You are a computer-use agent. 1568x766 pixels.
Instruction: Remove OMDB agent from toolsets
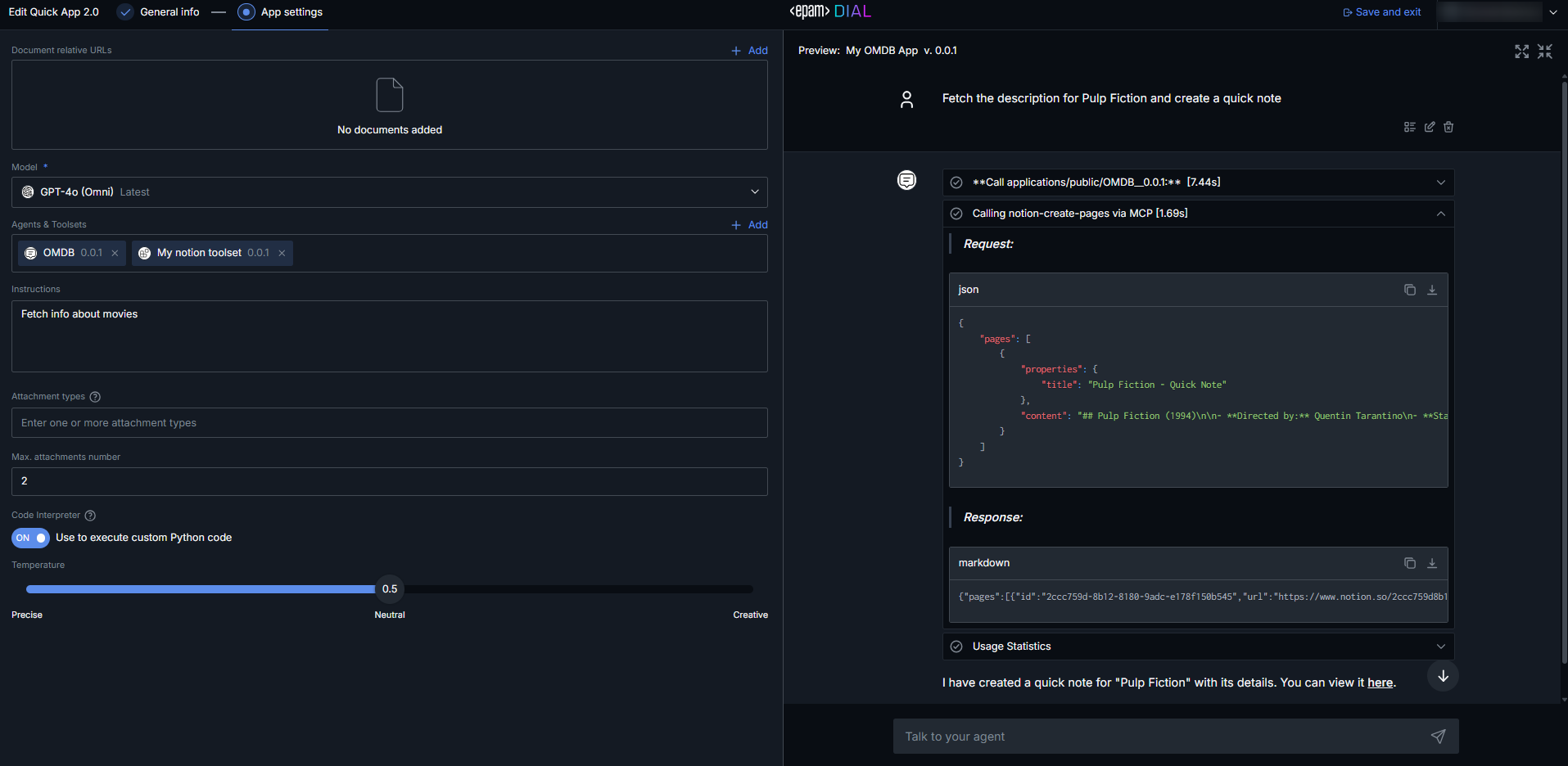tap(115, 253)
